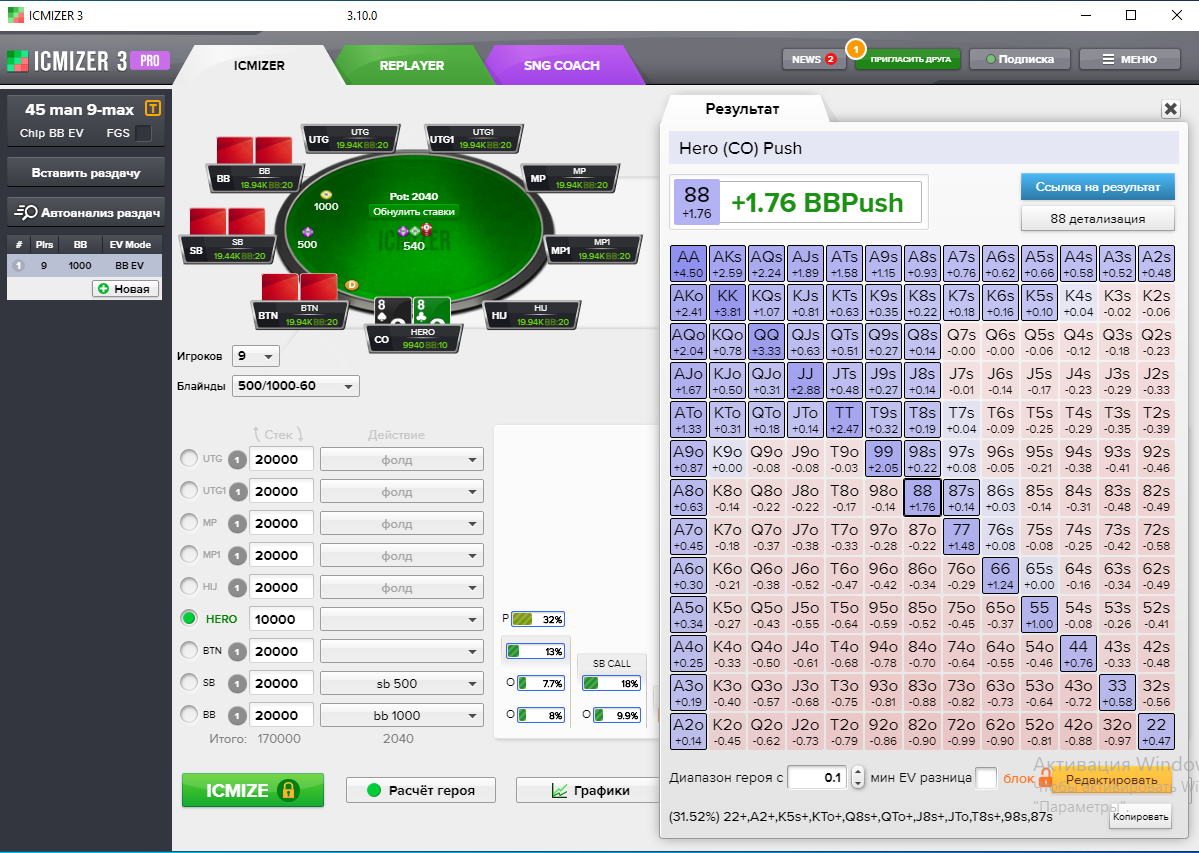1199x853 pixels.
Task: Select the AA cell in range grid
Action: pyautogui.click(x=688, y=264)
